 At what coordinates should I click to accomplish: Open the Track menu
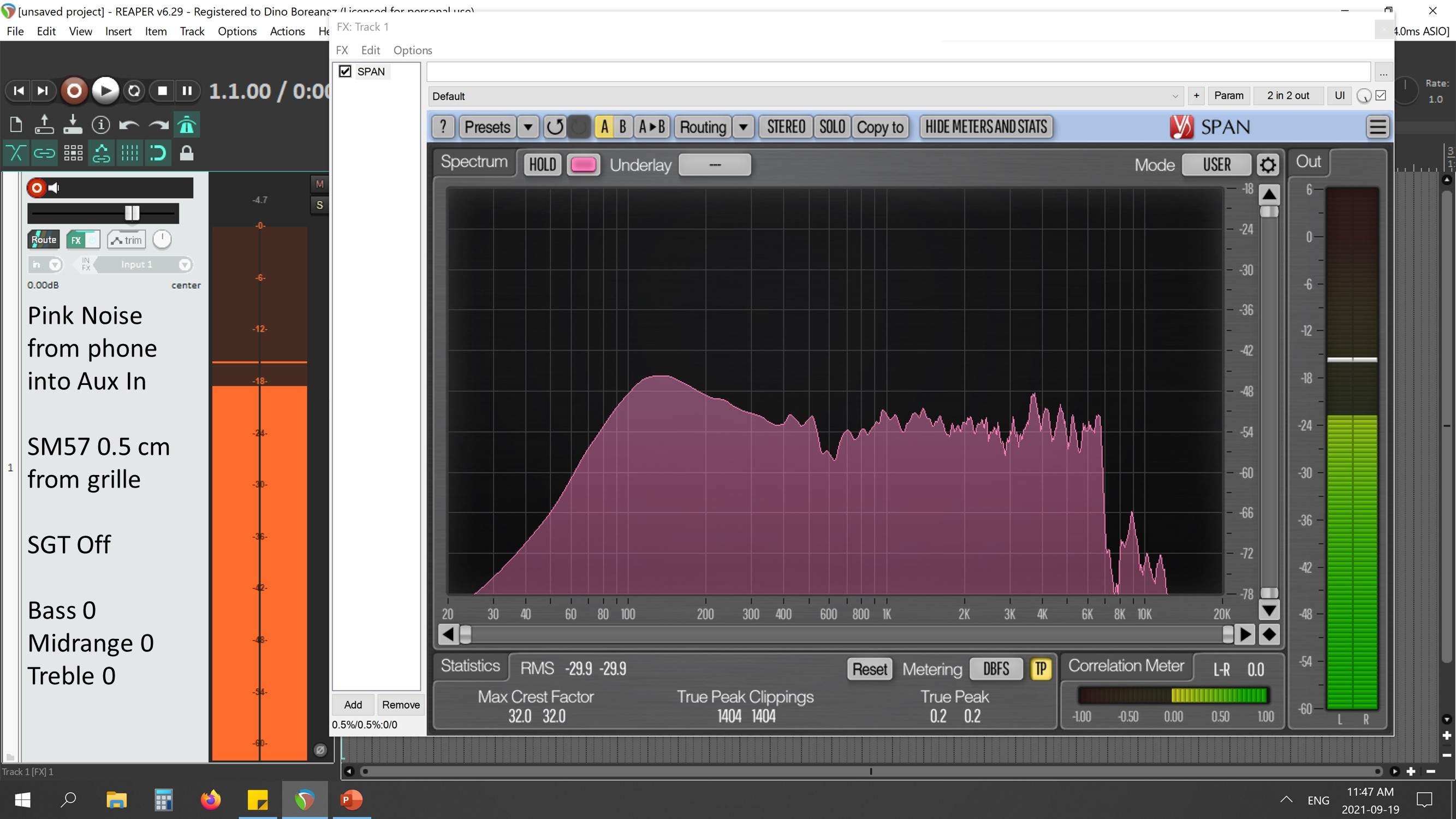(192, 31)
